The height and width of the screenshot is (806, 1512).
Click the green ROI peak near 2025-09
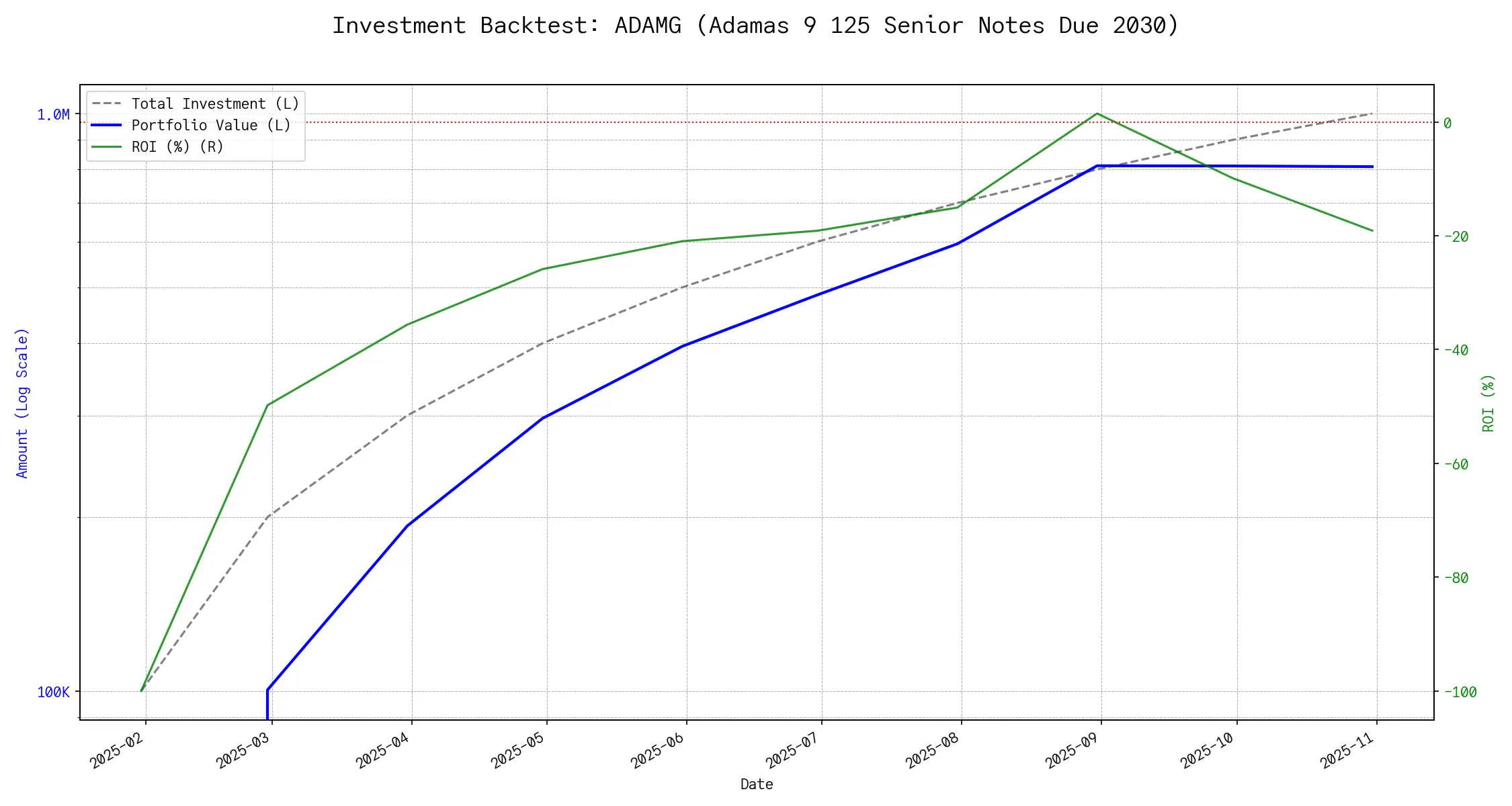[1097, 114]
